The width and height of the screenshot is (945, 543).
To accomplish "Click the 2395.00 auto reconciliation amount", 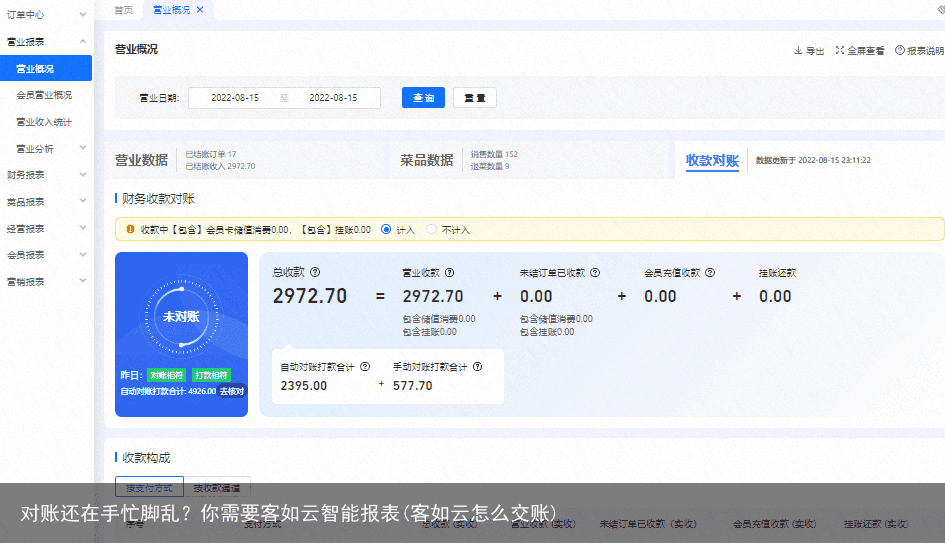I will [x=304, y=386].
